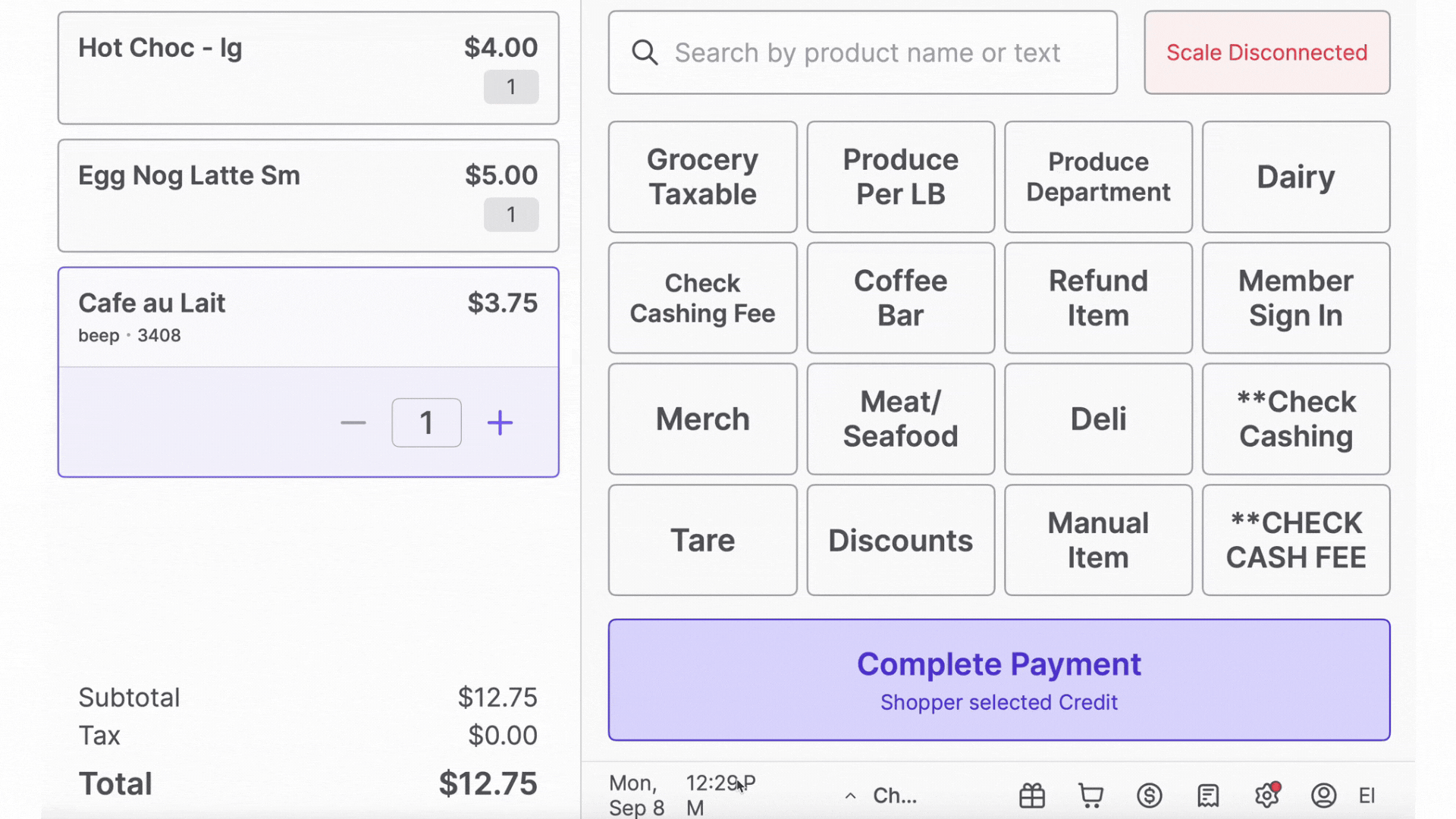Open the settings gear with red notification badge
1456x819 pixels.
click(x=1266, y=795)
